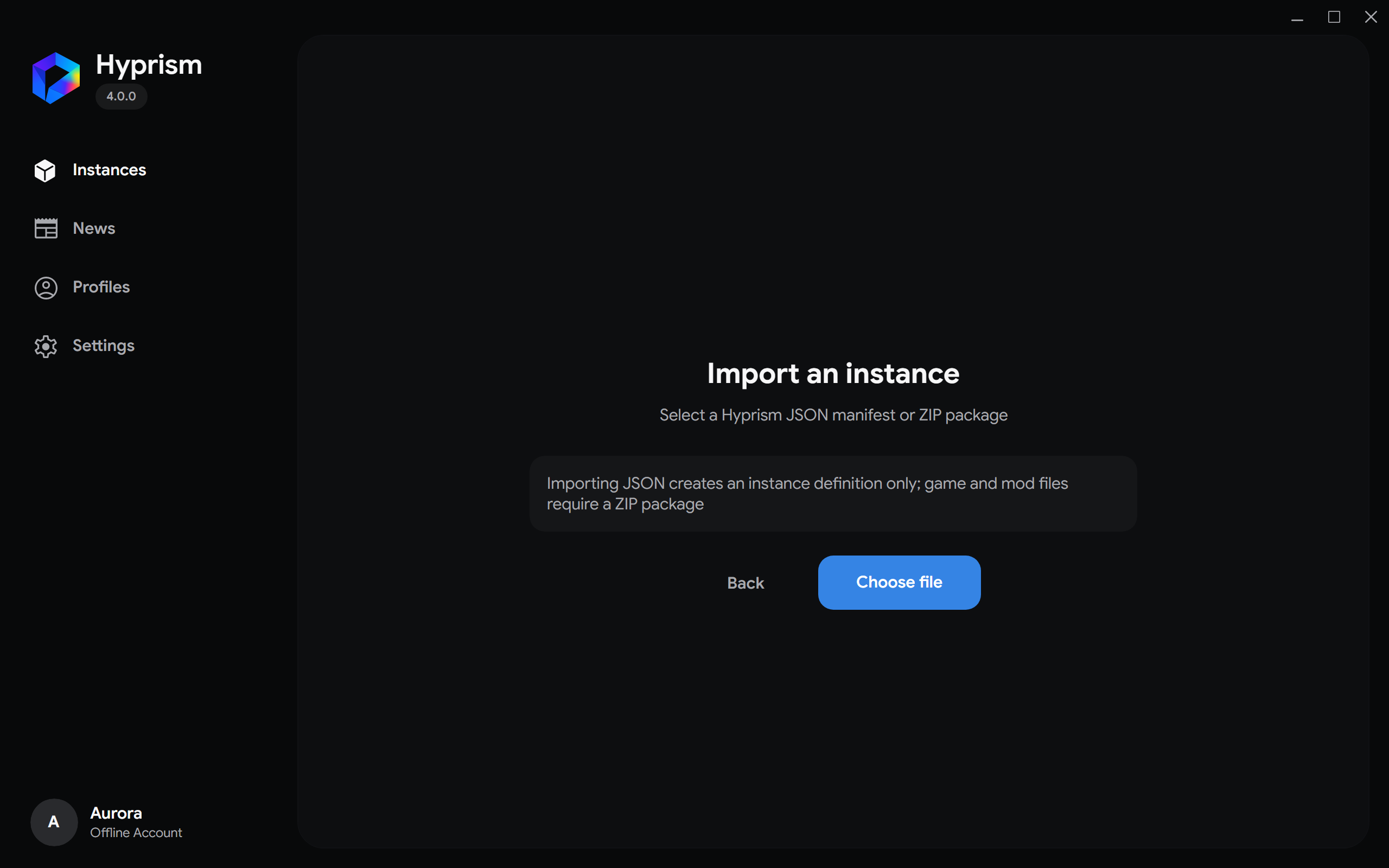Open the News section
Screen dimensions: 1389x868
pyautogui.click(x=93, y=228)
